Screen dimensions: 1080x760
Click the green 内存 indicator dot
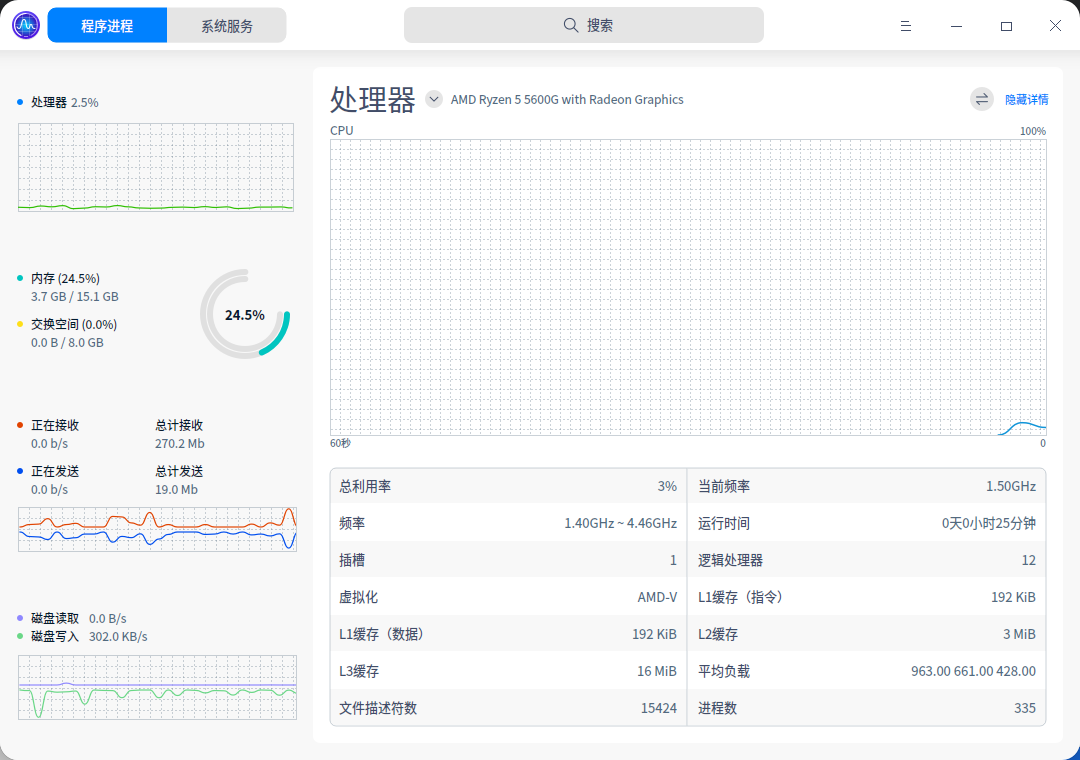[17, 278]
